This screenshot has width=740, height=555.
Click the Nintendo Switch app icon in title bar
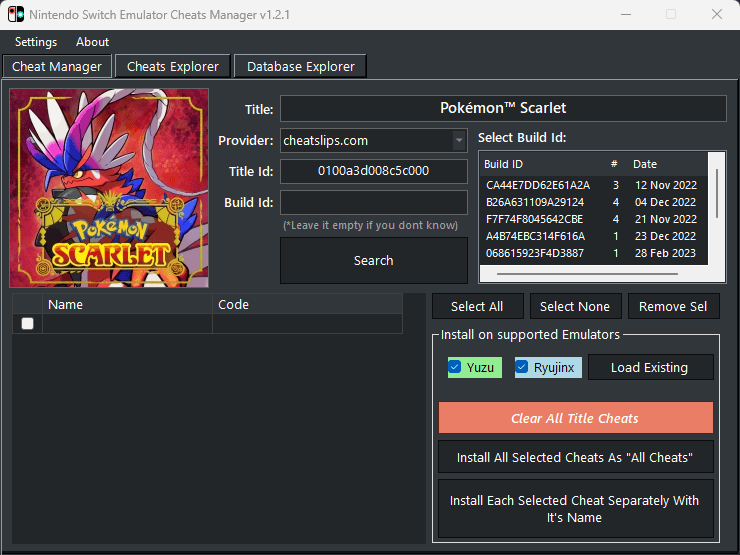pos(15,15)
